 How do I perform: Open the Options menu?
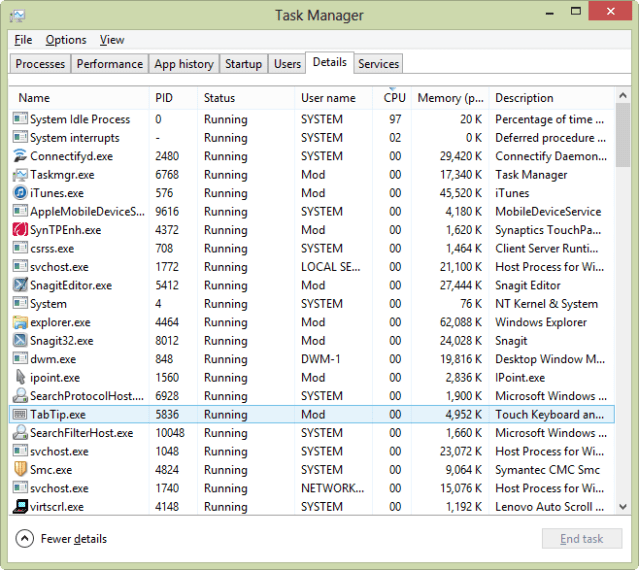[66, 40]
